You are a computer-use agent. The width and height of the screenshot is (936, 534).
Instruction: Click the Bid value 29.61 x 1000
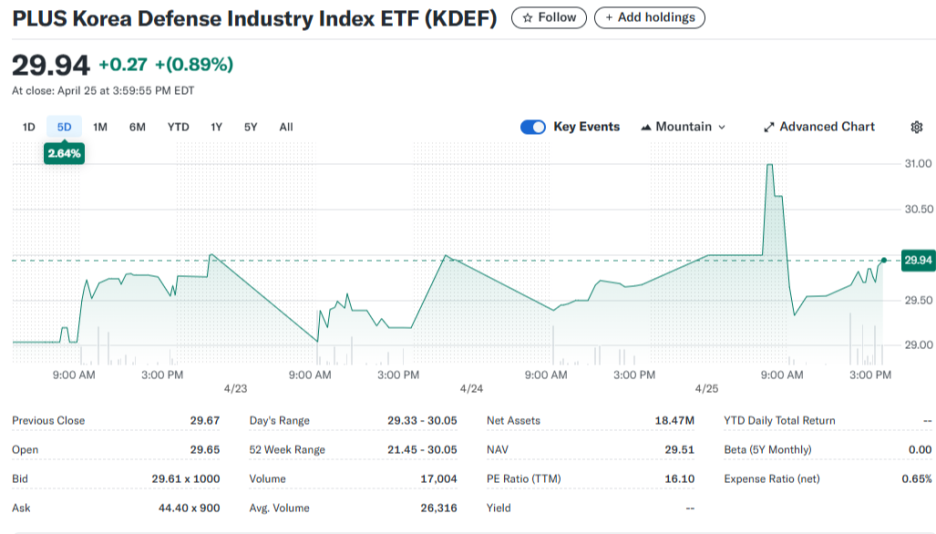tap(186, 479)
